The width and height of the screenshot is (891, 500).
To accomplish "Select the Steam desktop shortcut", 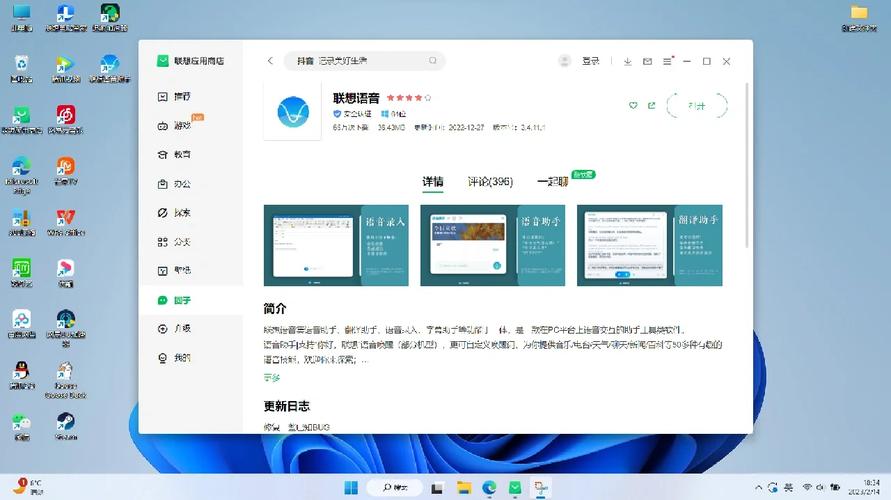I will [x=66, y=426].
